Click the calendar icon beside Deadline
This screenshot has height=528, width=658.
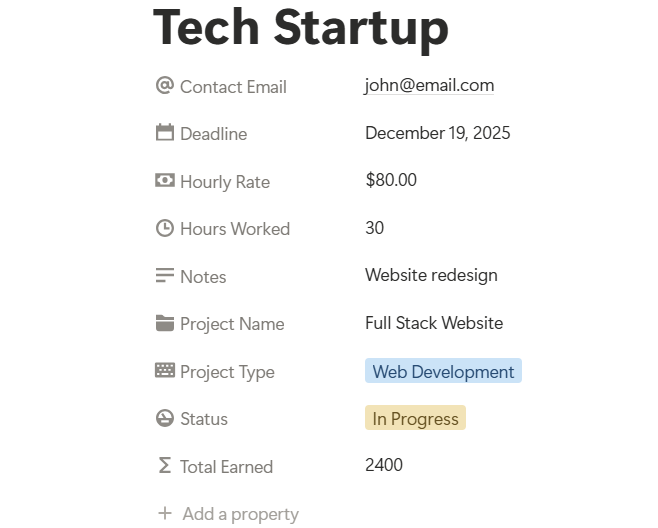tap(165, 133)
